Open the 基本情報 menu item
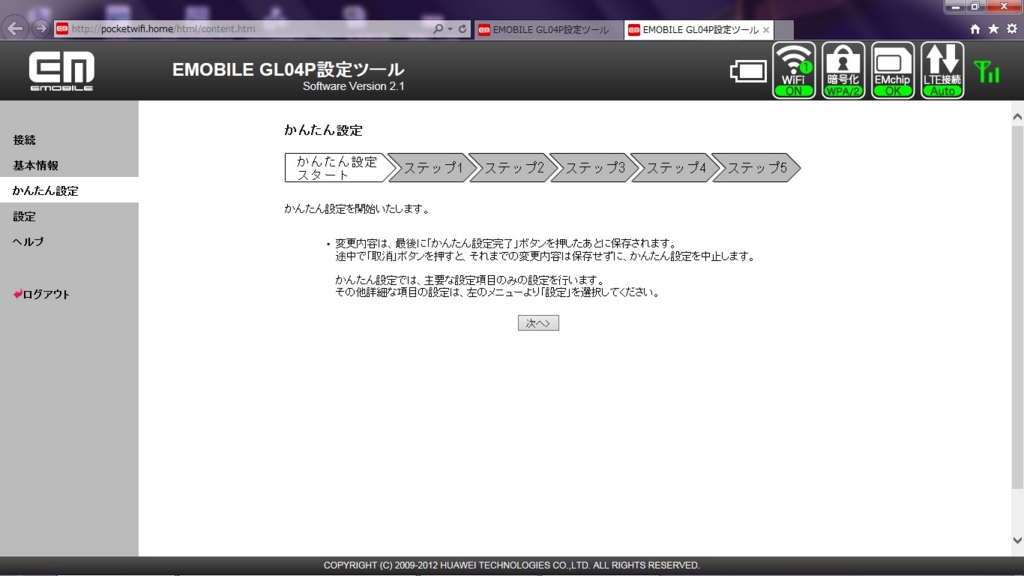Viewport: 1024px width, 576px height. [36, 165]
